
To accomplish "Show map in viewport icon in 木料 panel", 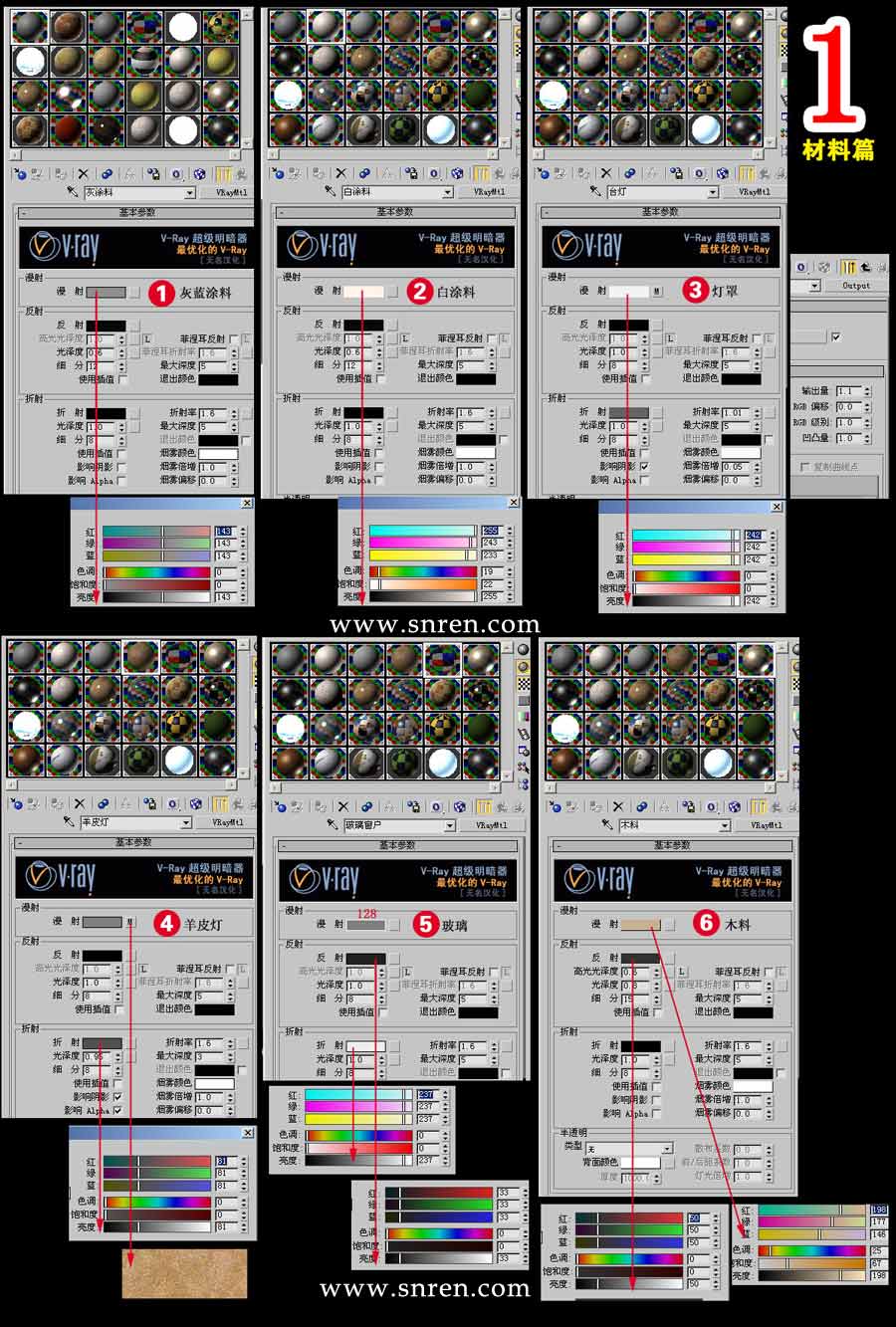I will [735, 806].
